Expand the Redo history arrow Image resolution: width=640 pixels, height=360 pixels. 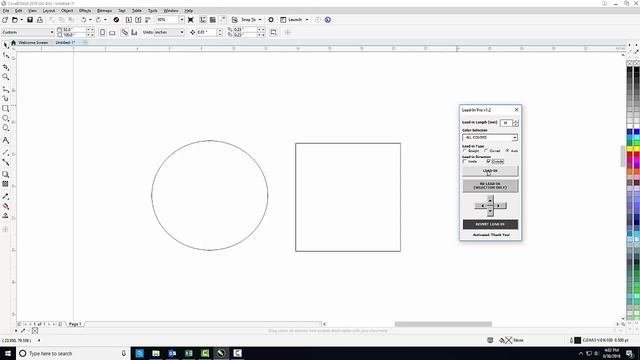105,20
